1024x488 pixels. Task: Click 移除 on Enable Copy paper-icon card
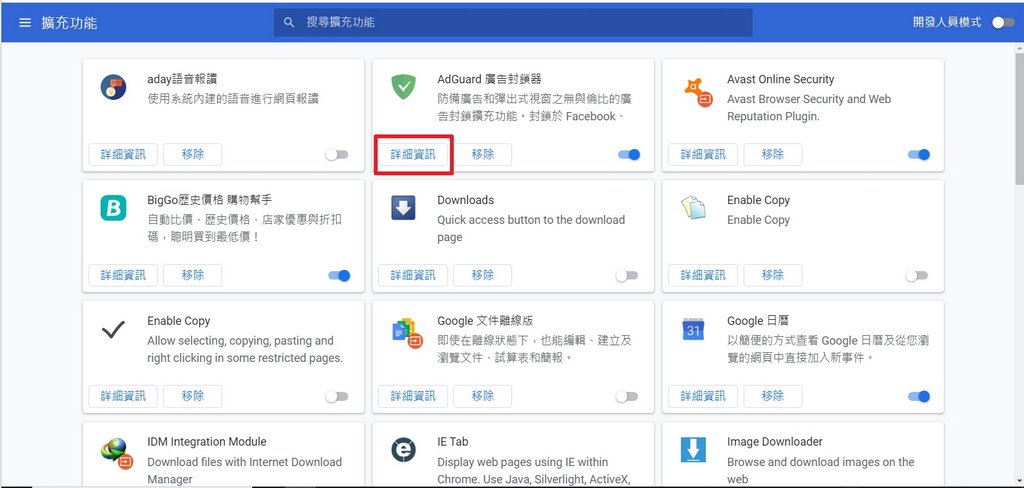773,276
